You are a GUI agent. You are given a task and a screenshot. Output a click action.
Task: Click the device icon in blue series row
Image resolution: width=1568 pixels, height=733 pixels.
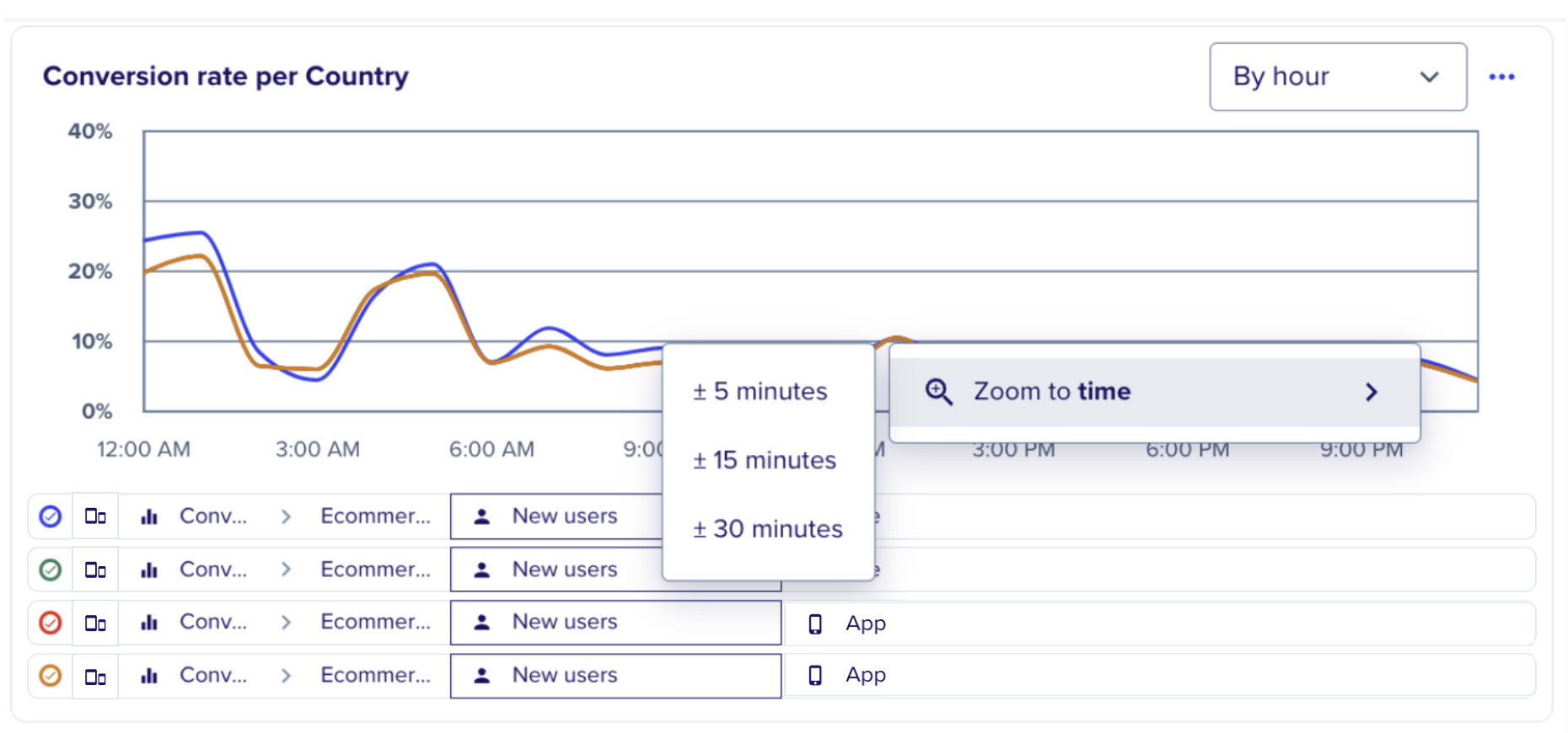(95, 516)
